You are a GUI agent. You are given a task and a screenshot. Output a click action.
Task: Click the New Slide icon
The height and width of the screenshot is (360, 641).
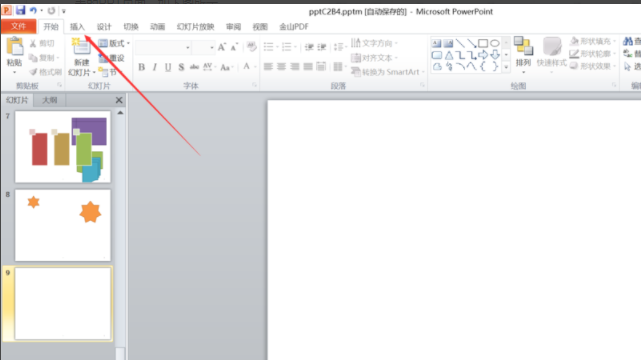(81, 47)
